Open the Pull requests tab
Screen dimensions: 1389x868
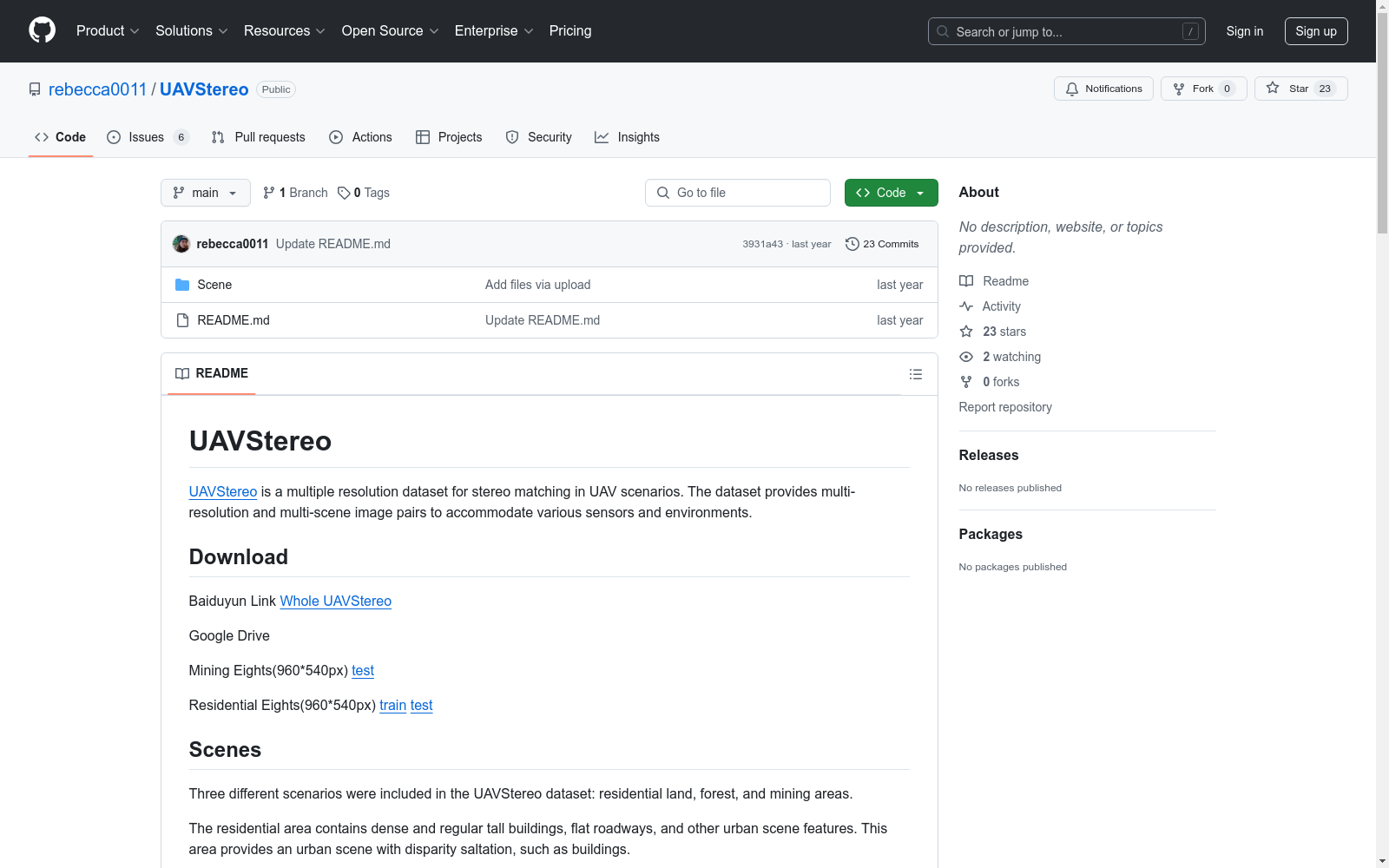click(259, 137)
